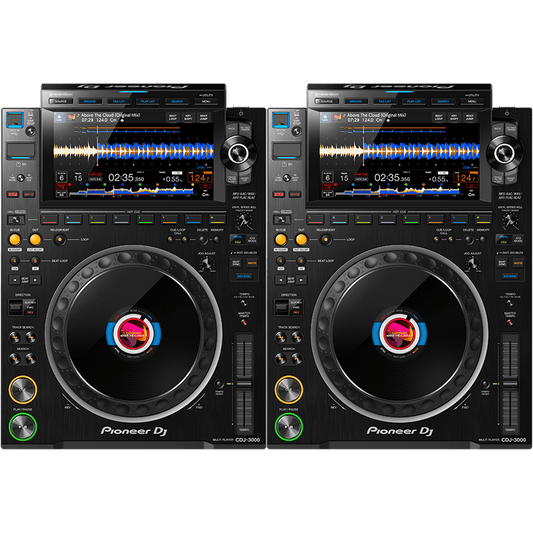The height and width of the screenshot is (533, 533).
Task: Click the tempo slider on left CDJ
Action: click(x=244, y=384)
